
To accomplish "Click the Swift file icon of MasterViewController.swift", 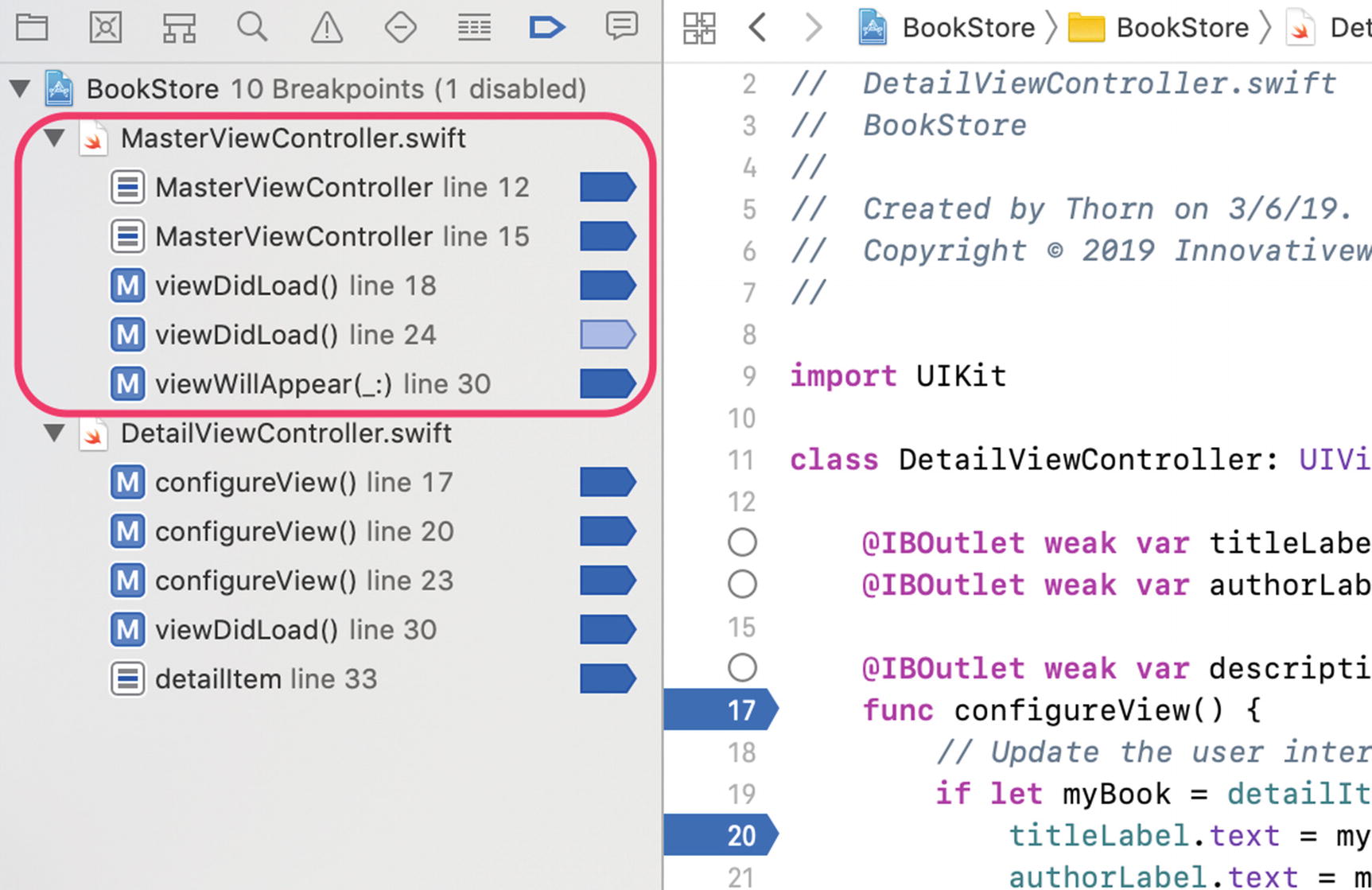I will [93, 138].
